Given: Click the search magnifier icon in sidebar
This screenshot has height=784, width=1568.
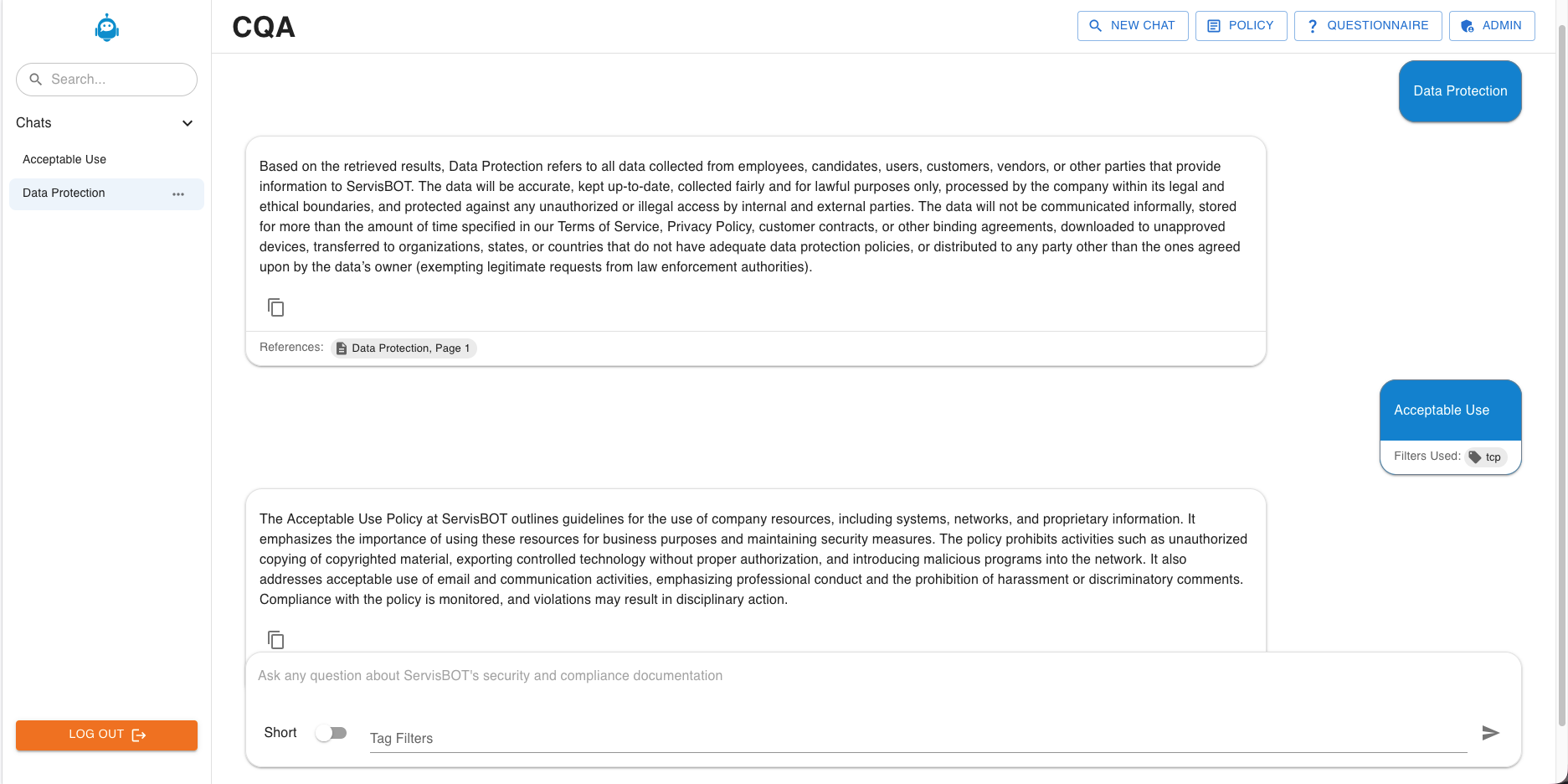Looking at the screenshot, I should [36, 80].
